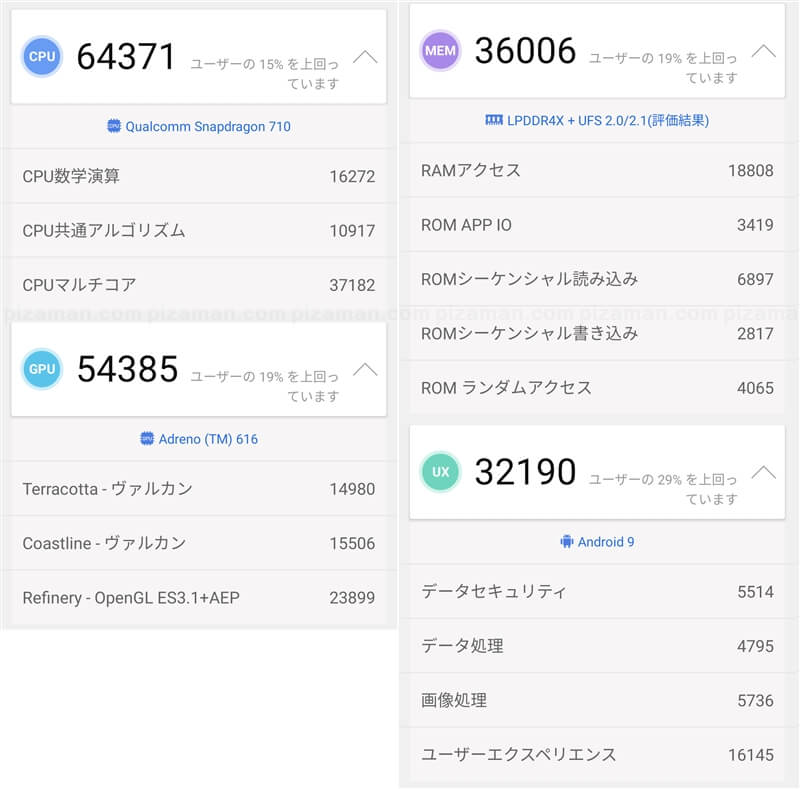Click the blue GPU badge icon
The width and height of the screenshot is (800, 789).
(42, 369)
